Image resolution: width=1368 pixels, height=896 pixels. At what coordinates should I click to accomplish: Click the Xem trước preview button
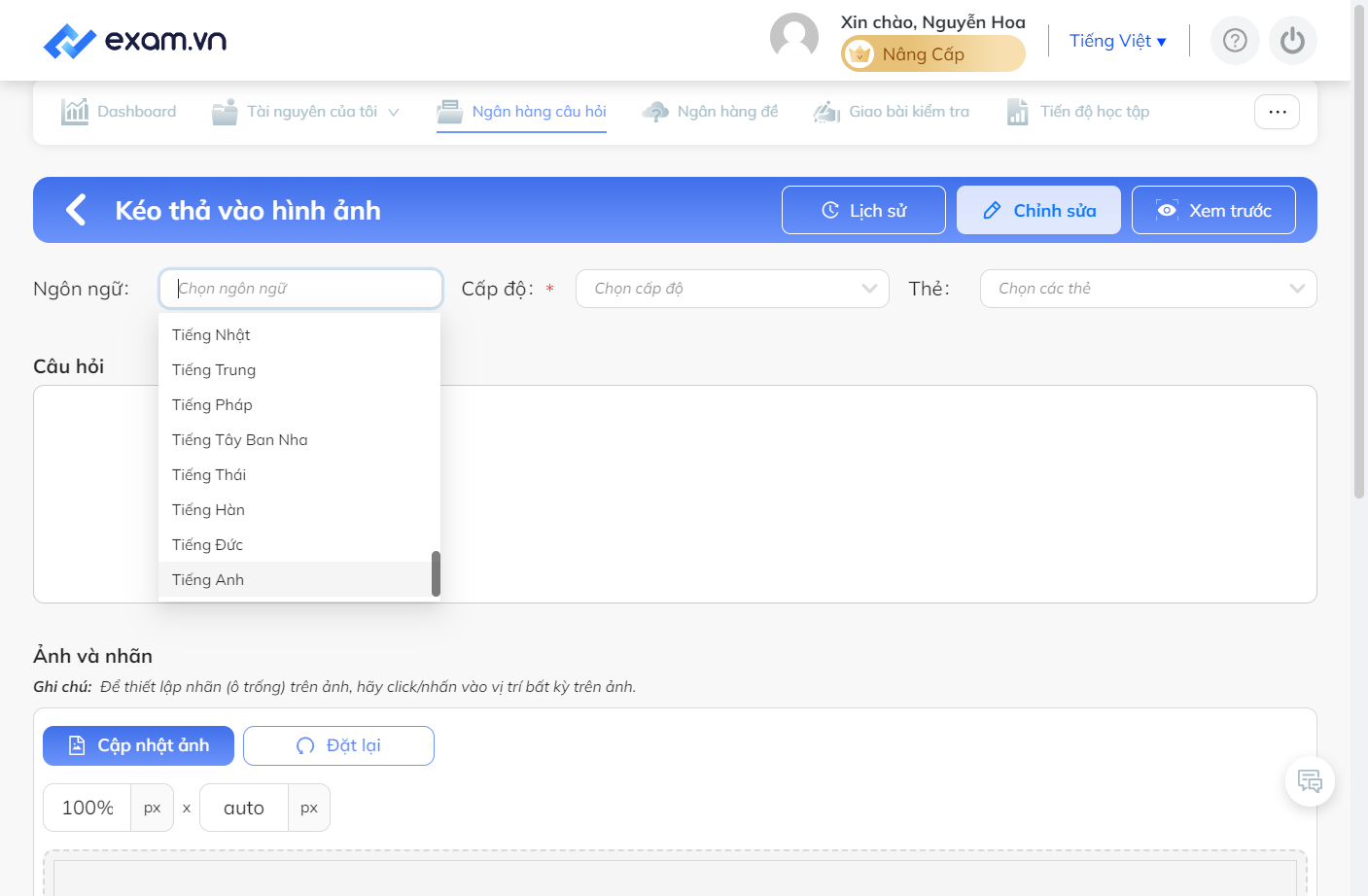coord(1213,210)
